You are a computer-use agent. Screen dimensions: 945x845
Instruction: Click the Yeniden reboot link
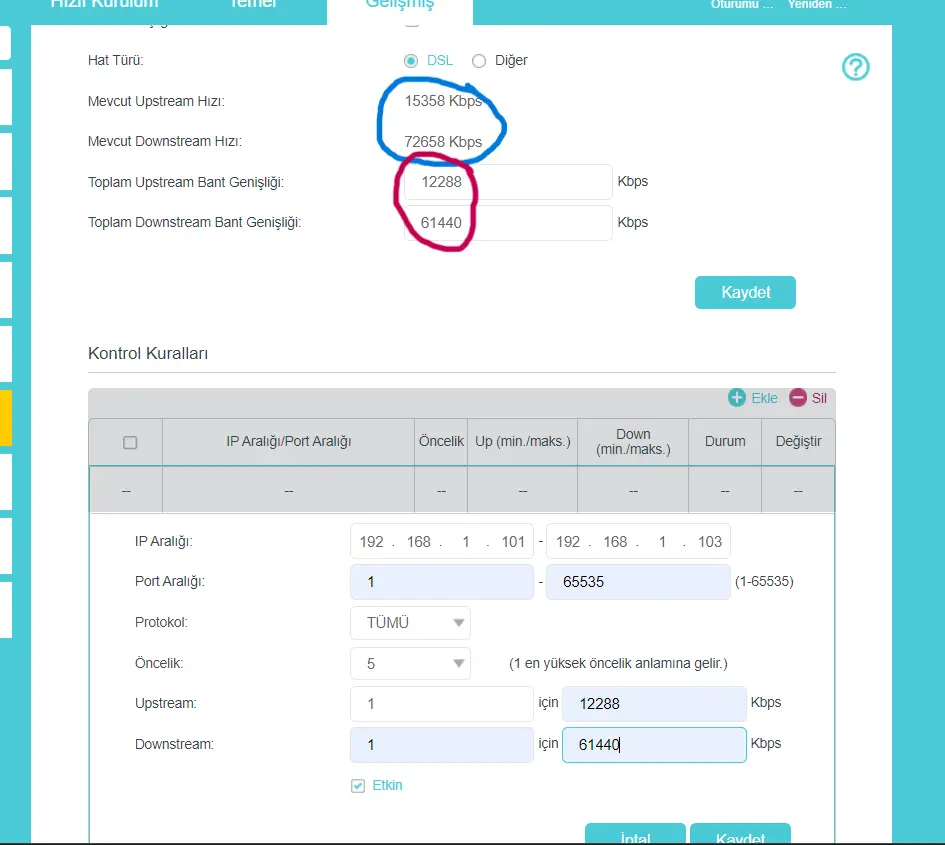(x=817, y=5)
